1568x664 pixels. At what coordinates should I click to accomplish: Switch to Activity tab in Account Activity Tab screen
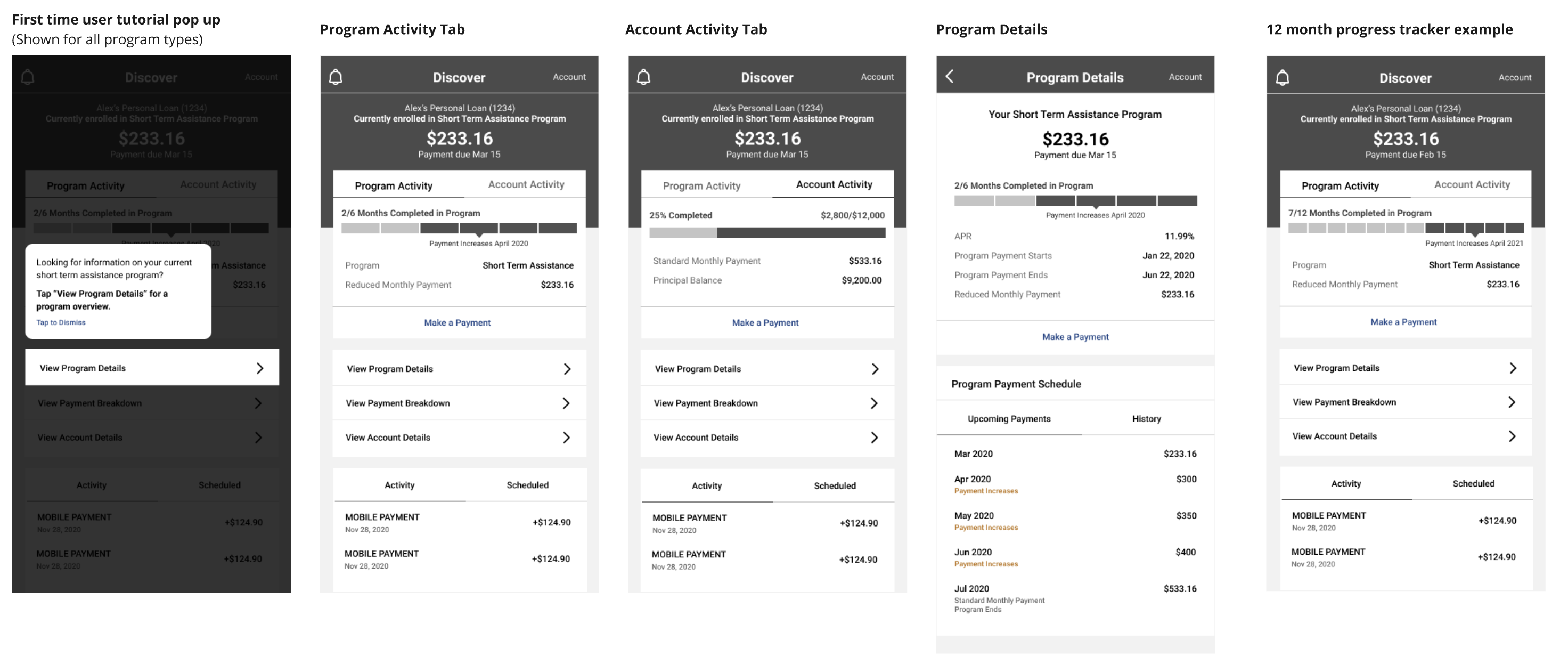[x=707, y=485]
